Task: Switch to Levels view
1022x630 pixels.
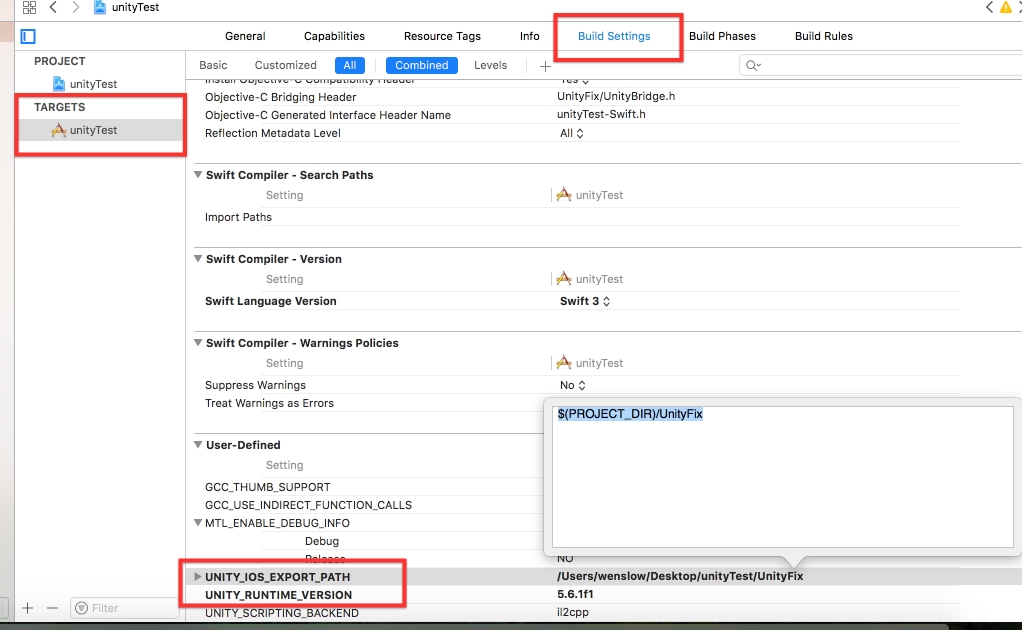Action: pyautogui.click(x=490, y=65)
